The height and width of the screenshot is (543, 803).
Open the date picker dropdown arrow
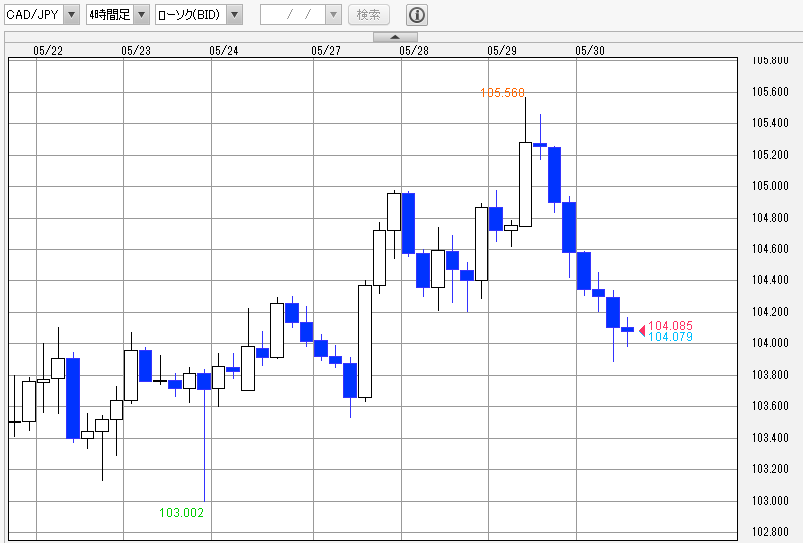click(333, 15)
